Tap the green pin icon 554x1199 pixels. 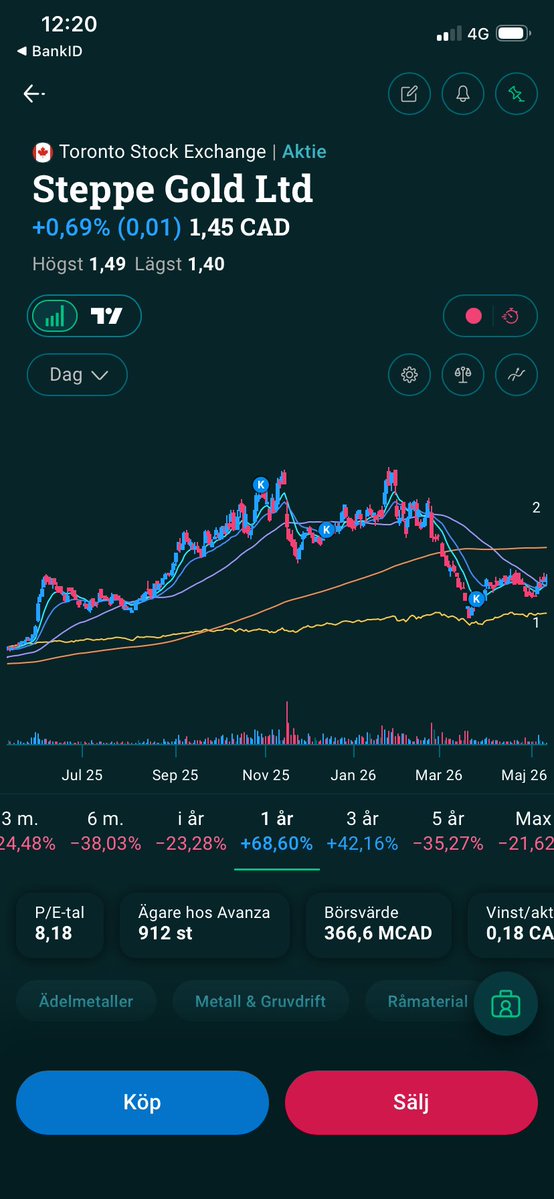point(517,93)
